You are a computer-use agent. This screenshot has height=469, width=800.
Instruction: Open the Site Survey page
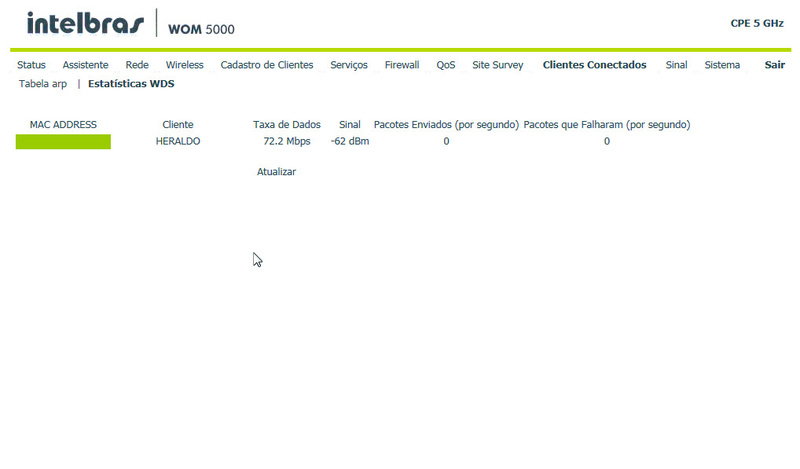click(497, 65)
